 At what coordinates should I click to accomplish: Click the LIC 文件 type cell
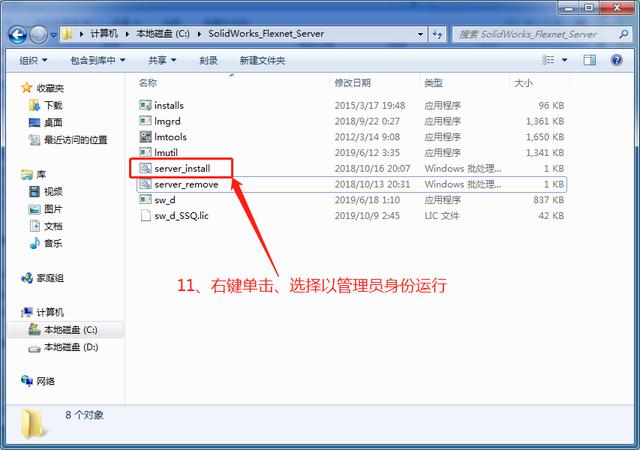coord(442,216)
